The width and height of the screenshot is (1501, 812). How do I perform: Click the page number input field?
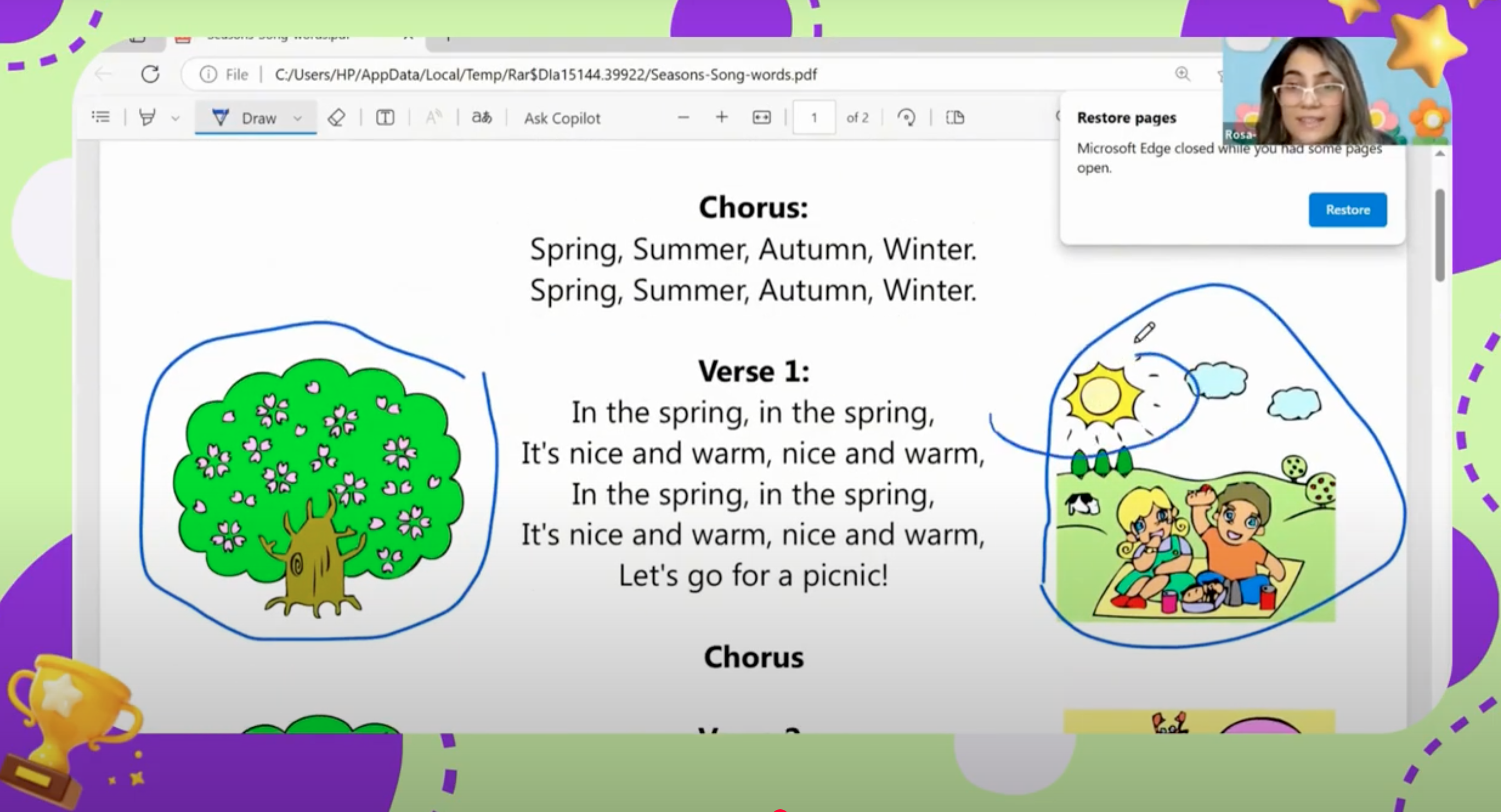[814, 118]
